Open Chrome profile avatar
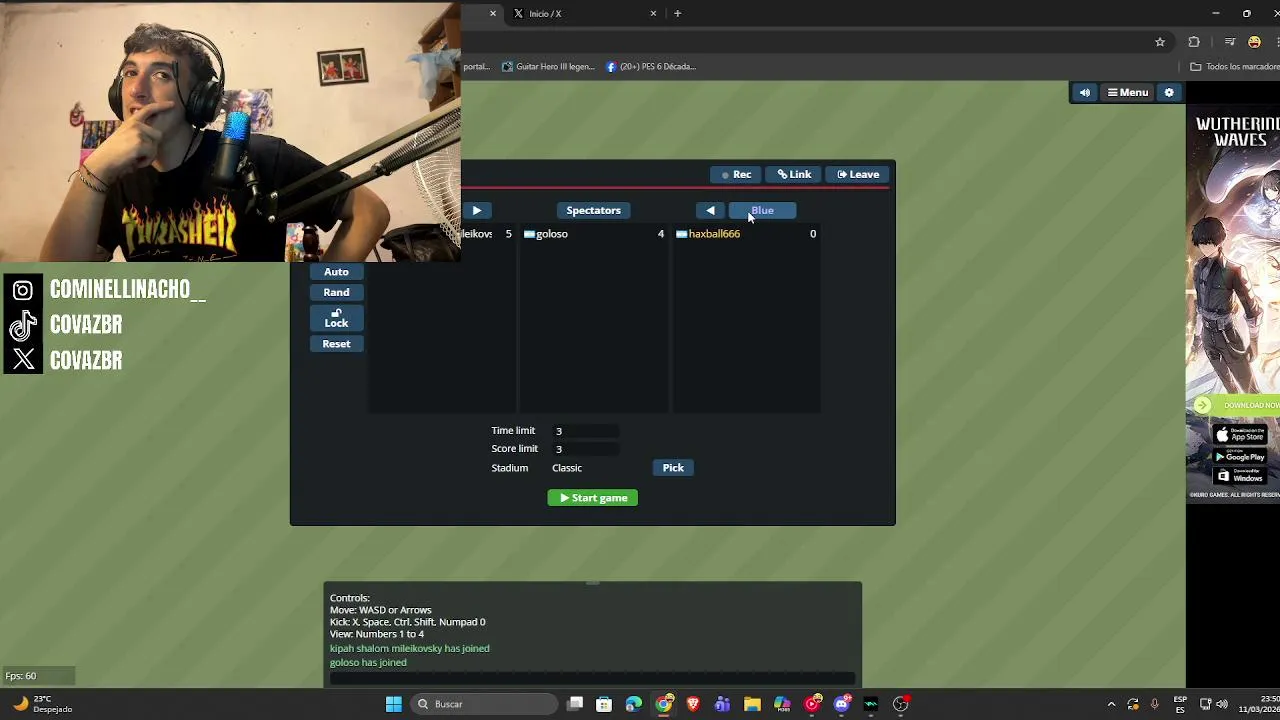The height and width of the screenshot is (720, 1280). (1254, 42)
